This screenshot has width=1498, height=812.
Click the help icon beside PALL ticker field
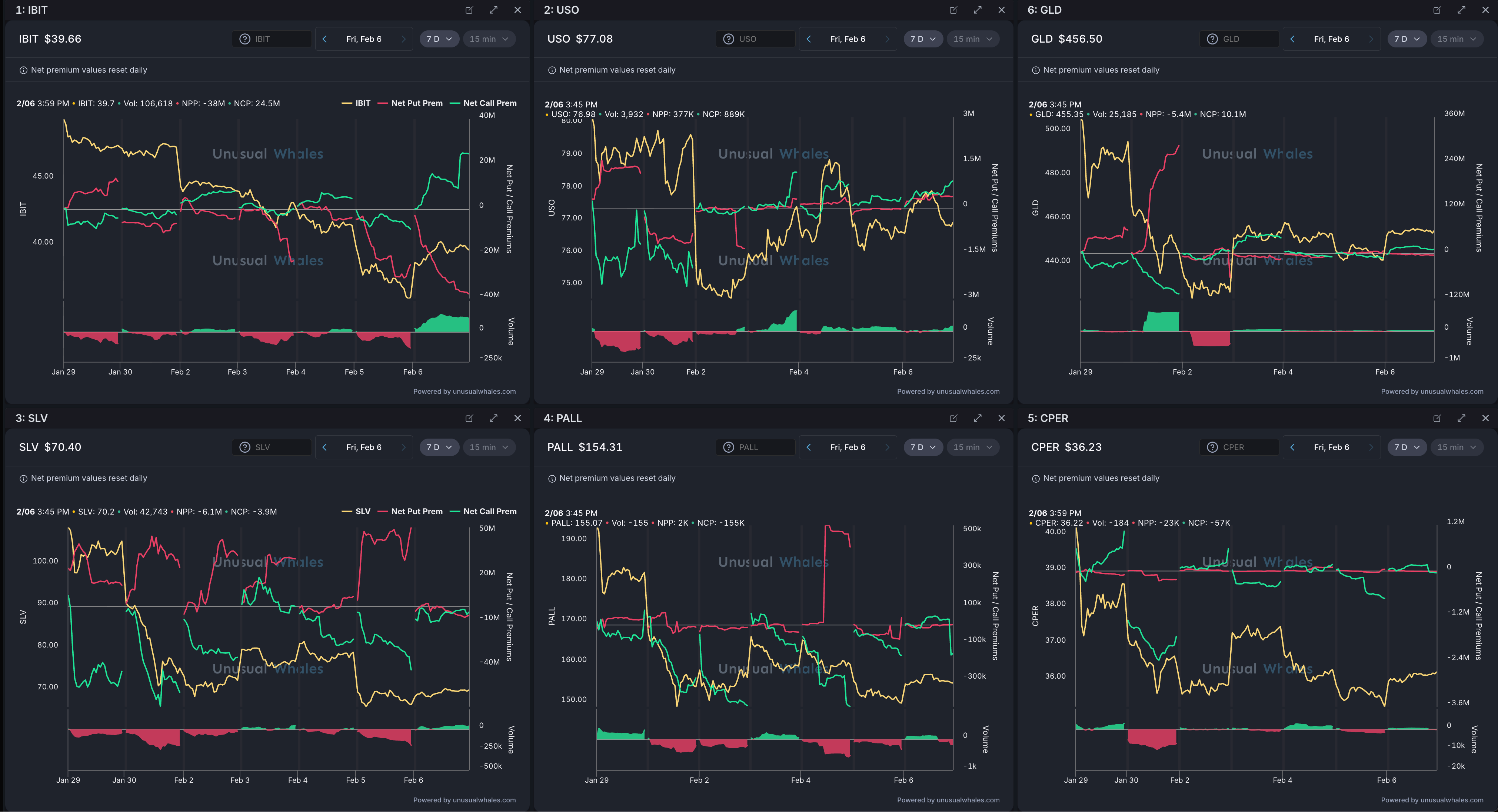pos(728,447)
